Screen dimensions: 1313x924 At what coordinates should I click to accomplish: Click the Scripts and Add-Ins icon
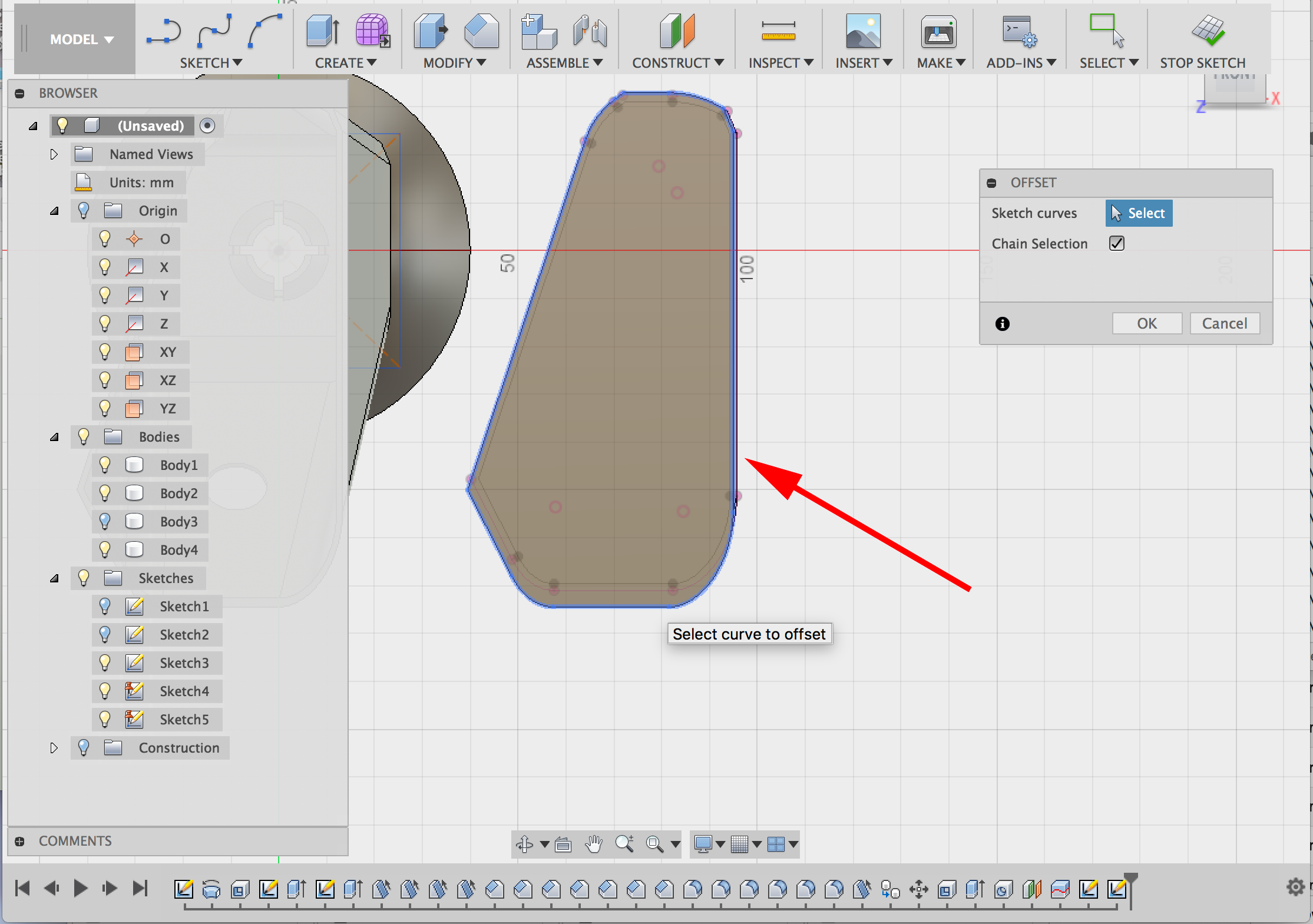tap(1020, 31)
